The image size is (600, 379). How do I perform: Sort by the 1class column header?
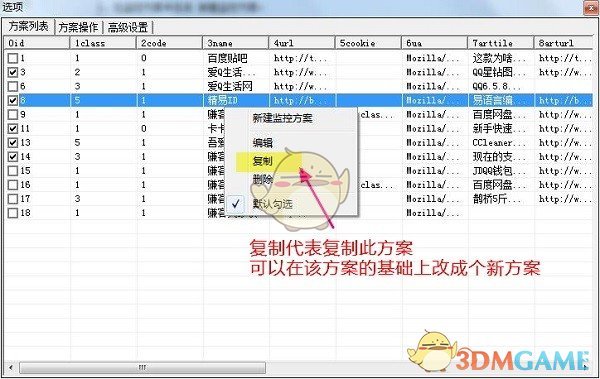point(103,43)
